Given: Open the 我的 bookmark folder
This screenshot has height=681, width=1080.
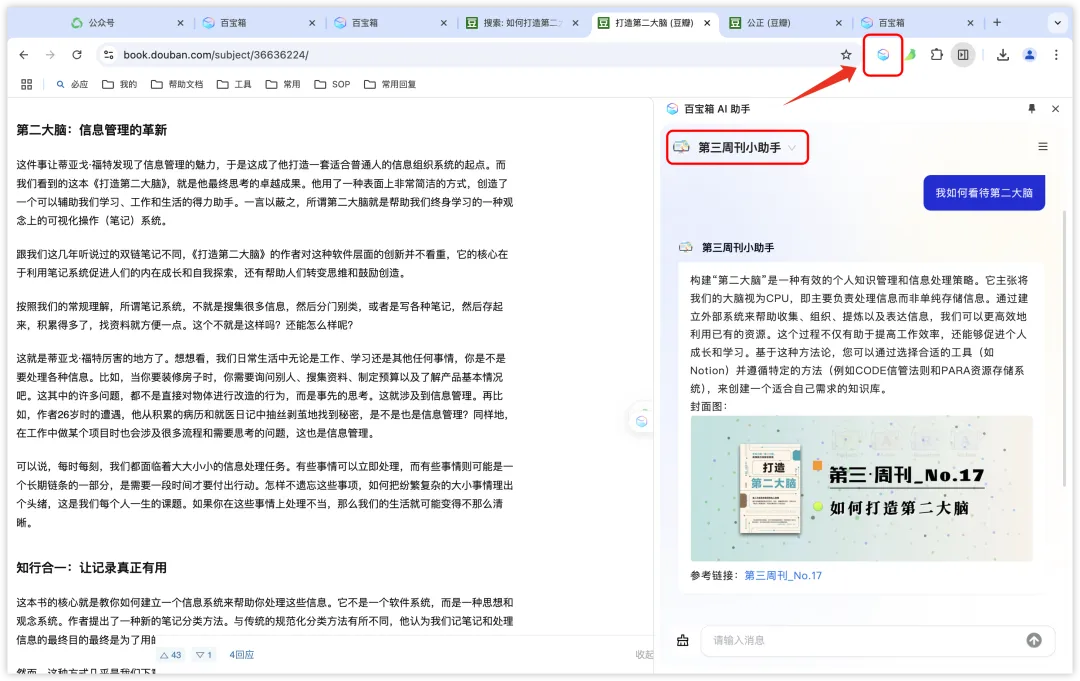Looking at the screenshot, I should click(119, 84).
